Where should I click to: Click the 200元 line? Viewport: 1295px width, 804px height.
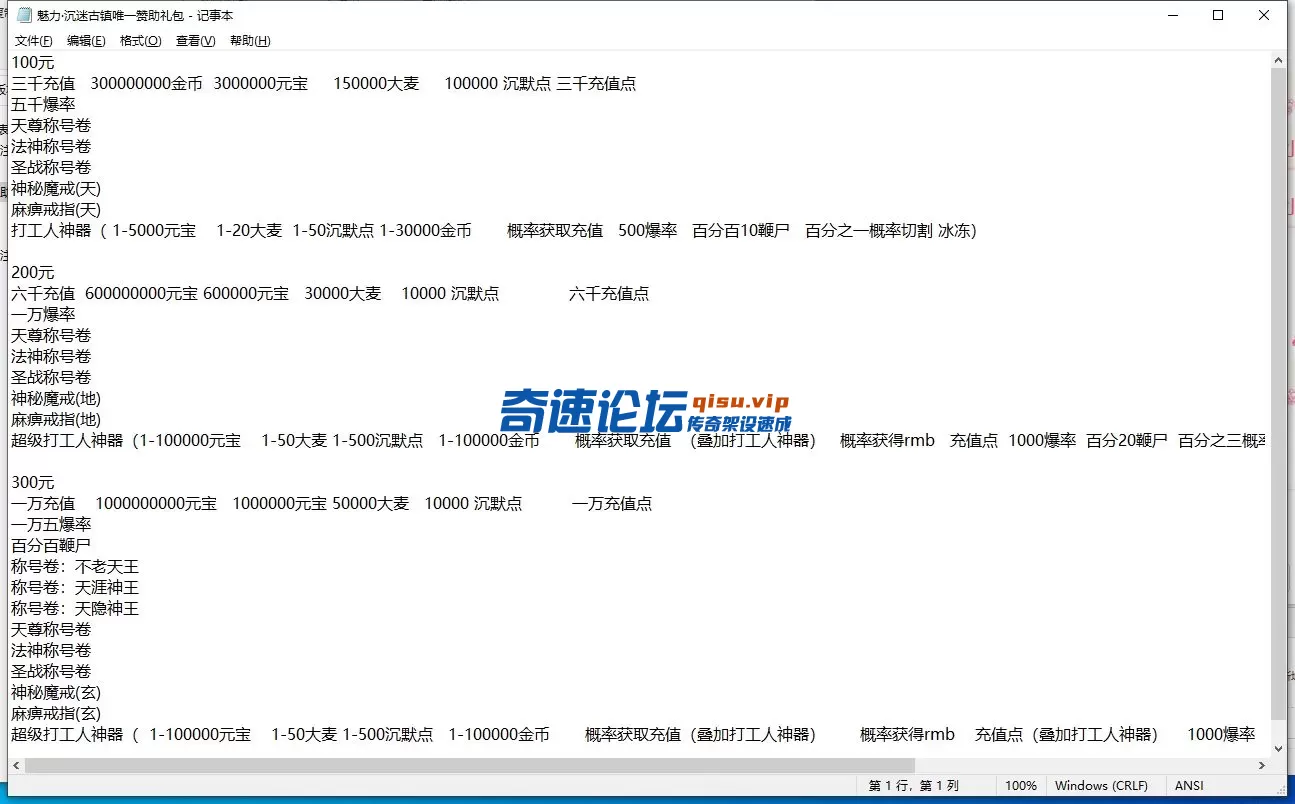point(33,273)
